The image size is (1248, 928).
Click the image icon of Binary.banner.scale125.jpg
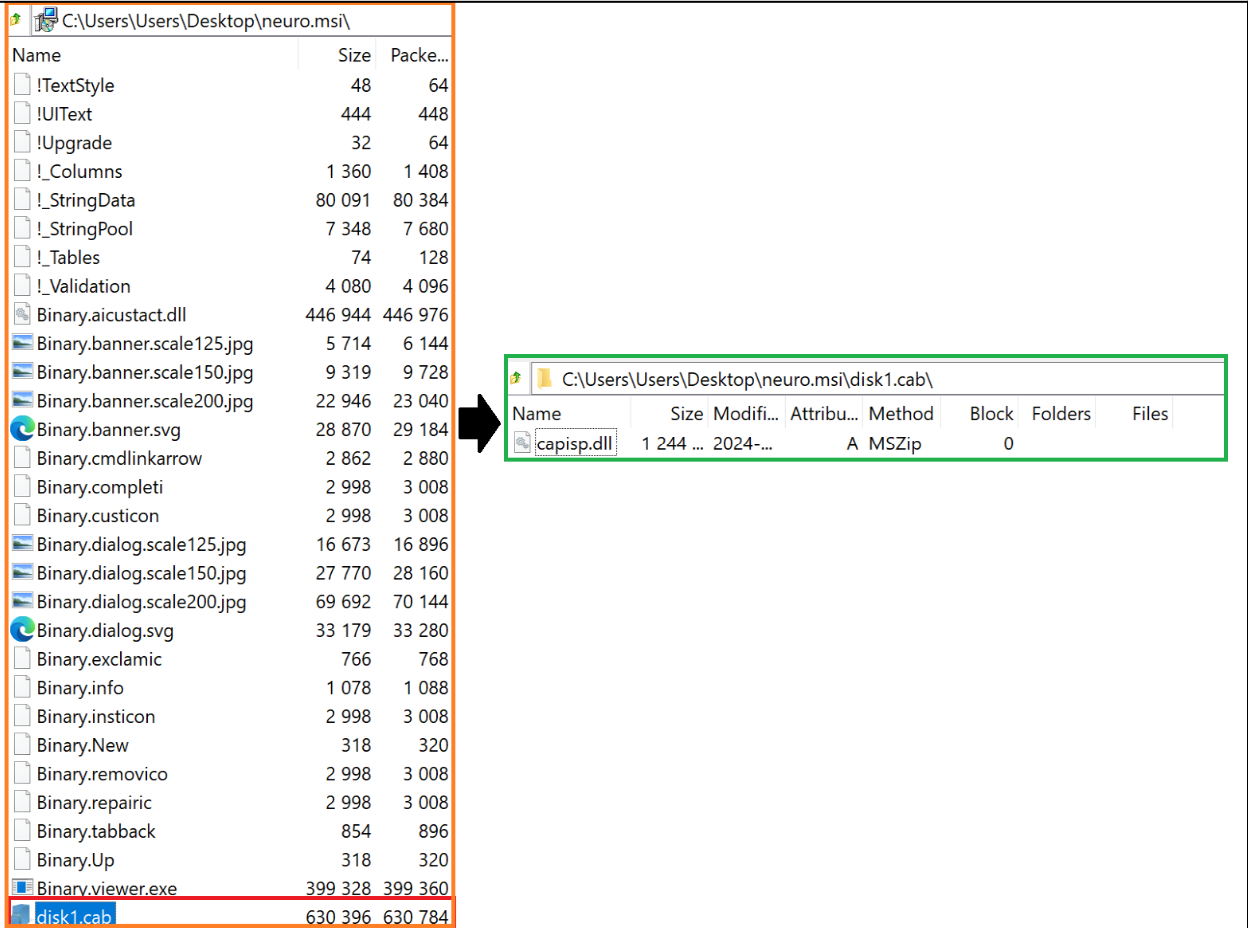pos(22,343)
